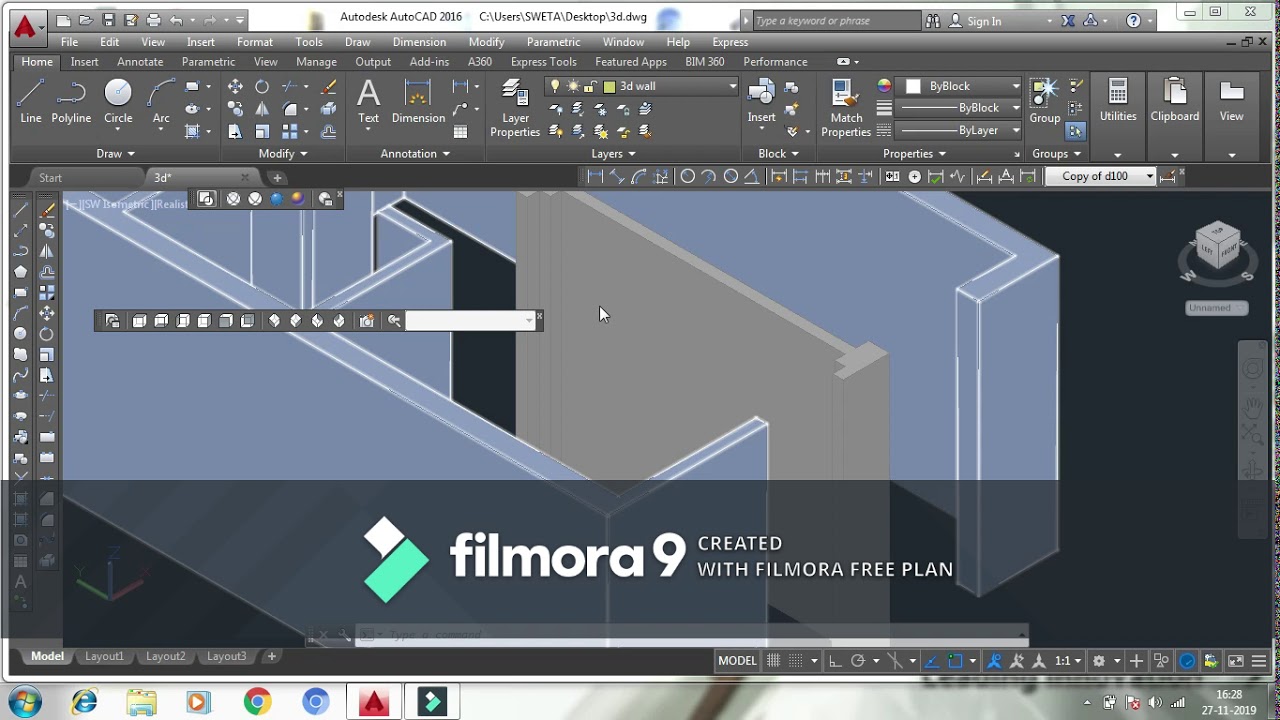The width and height of the screenshot is (1280, 720).
Task: Click Sign In button
Action: click(x=984, y=21)
